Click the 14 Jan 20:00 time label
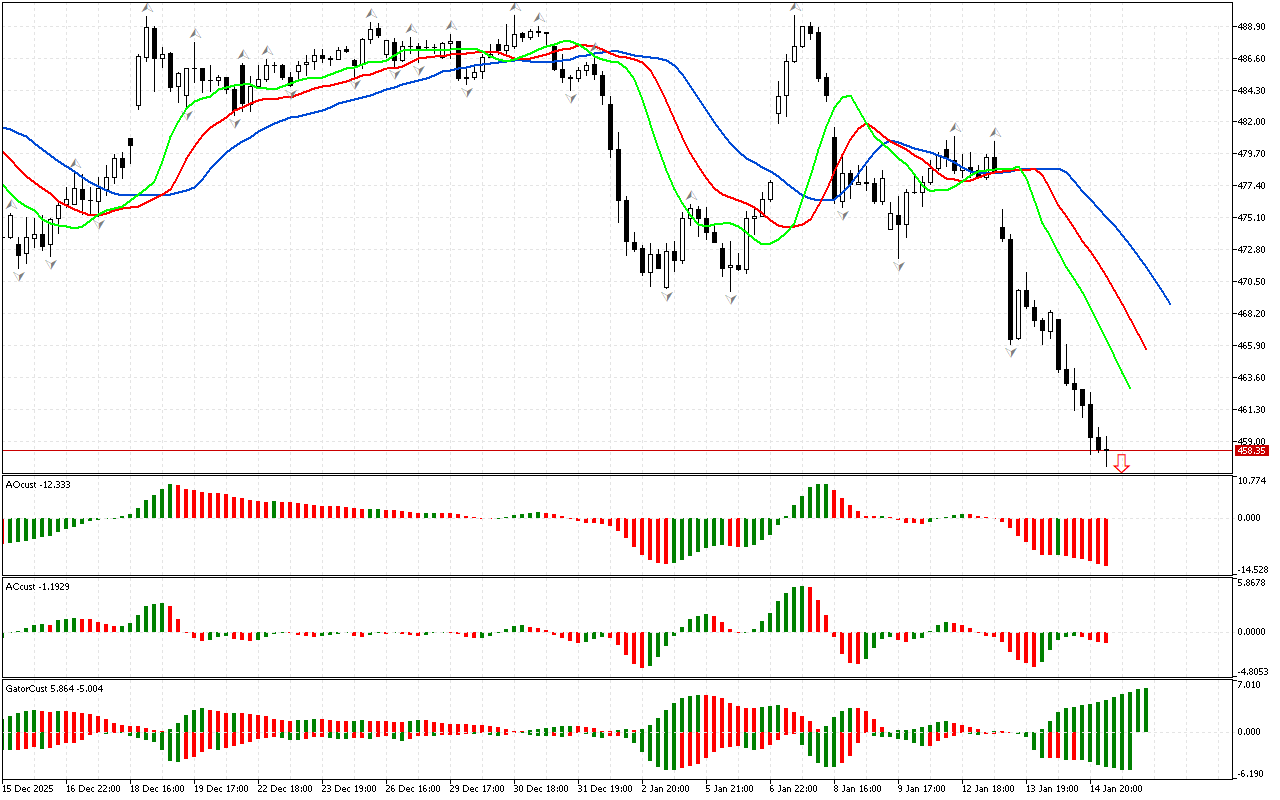Image resolution: width=1280 pixels, height=800 pixels. [1118, 788]
